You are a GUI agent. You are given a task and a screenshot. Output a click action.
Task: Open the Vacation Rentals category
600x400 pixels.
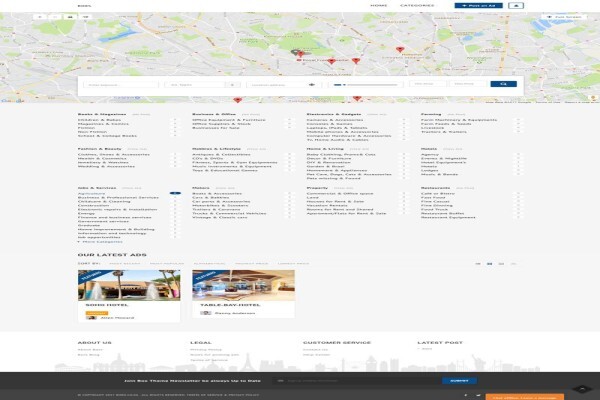point(326,206)
